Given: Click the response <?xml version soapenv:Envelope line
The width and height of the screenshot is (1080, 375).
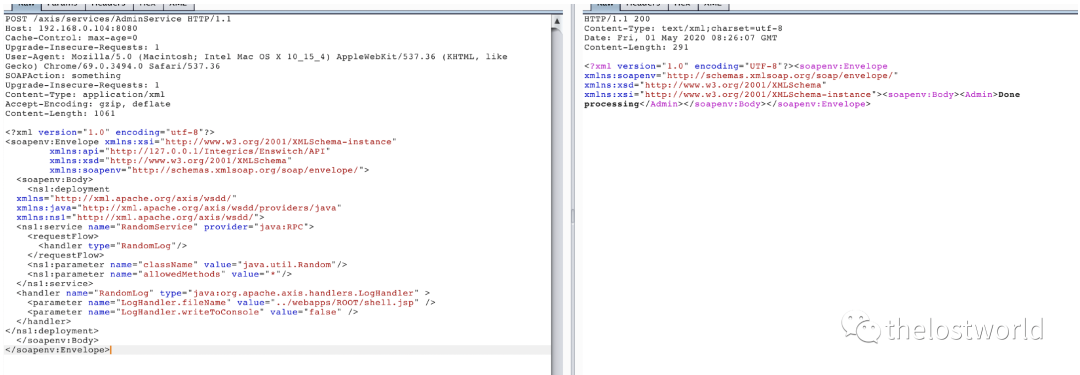Looking at the screenshot, I should (x=736, y=66).
